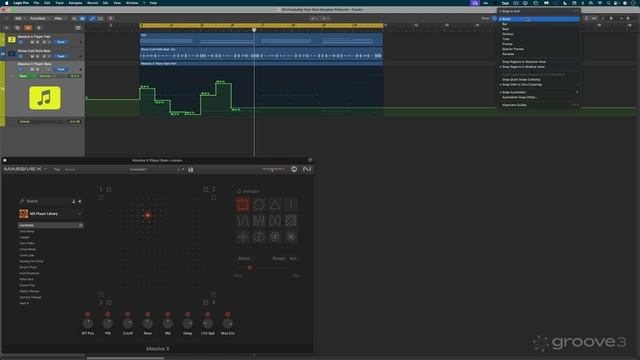The image size is (640, 360).
Task: Click the Massive X Player Pad track icon
Action: point(11,40)
